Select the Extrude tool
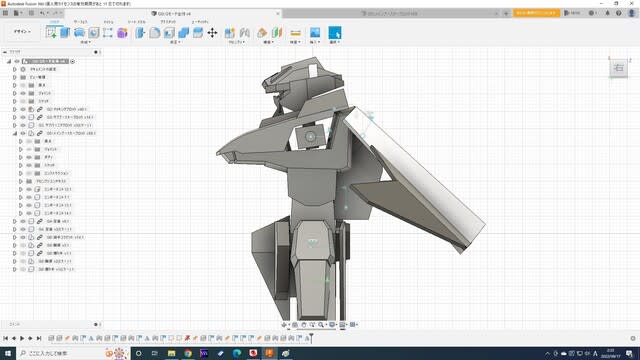The width and height of the screenshot is (640, 360). coord(65,33)
